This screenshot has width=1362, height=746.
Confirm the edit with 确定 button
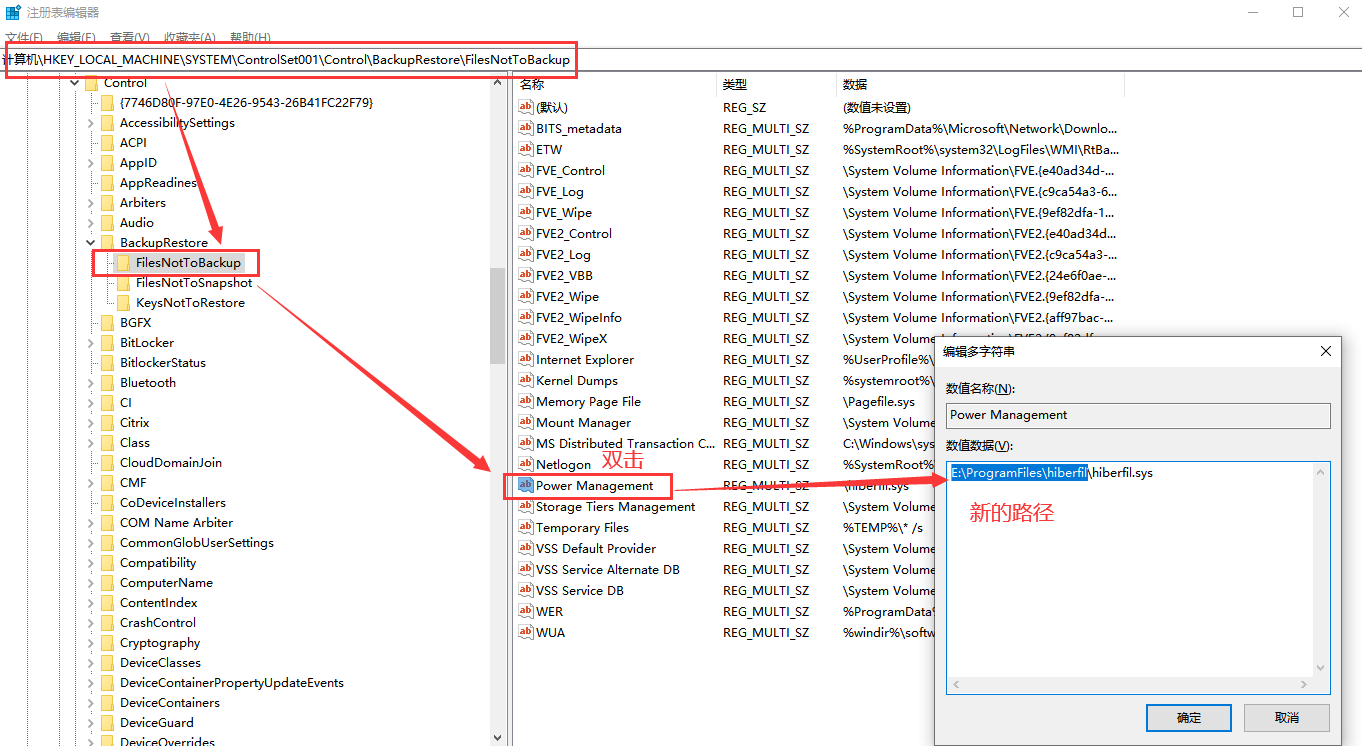pos(1189,718)
